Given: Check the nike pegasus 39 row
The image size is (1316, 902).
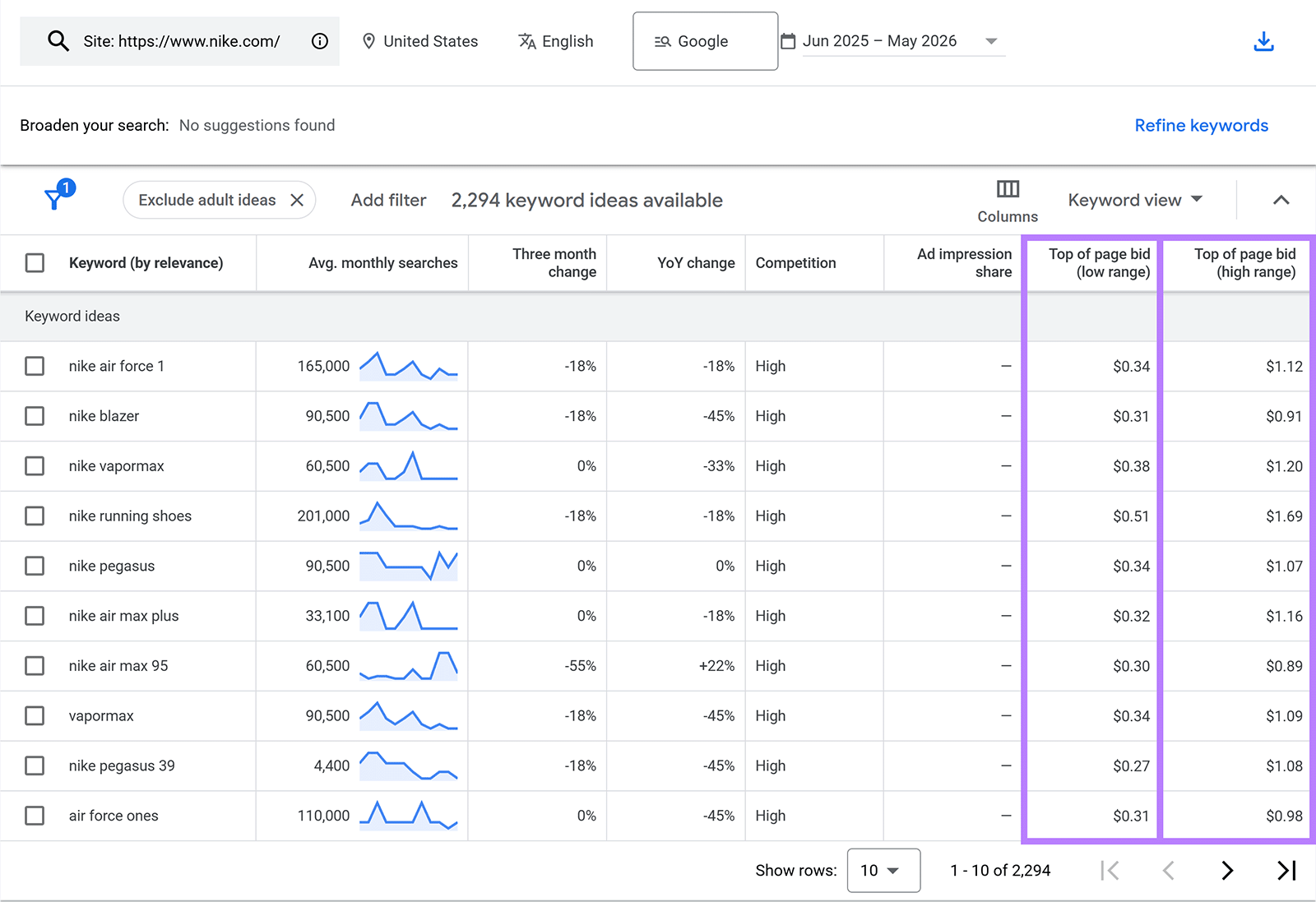Looking at the screenshot, I should point(35,766).
